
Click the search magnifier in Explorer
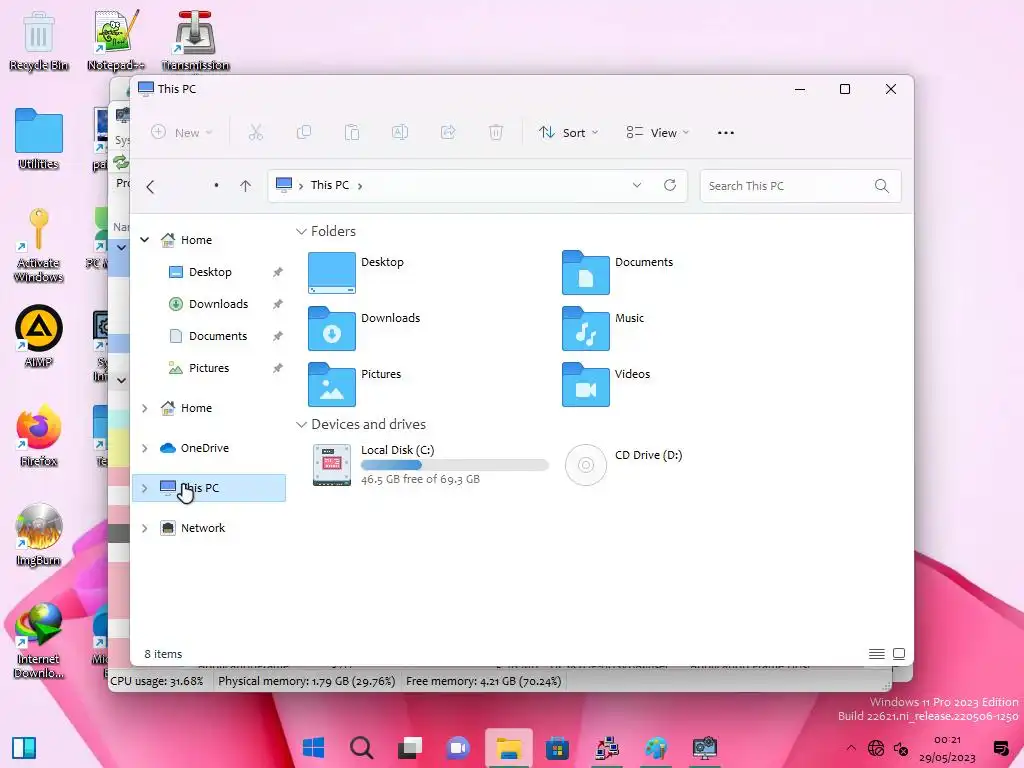(882, 186)
